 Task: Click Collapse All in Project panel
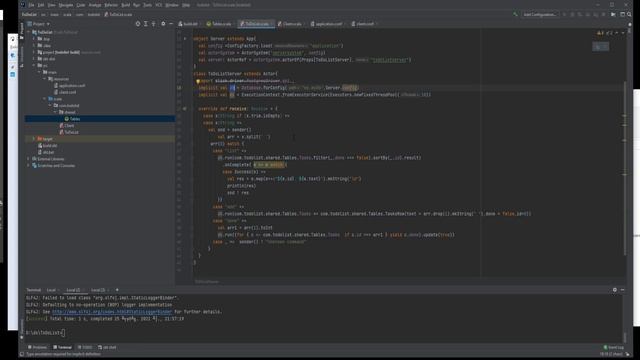pyautogui.click(x=153, y=24)
